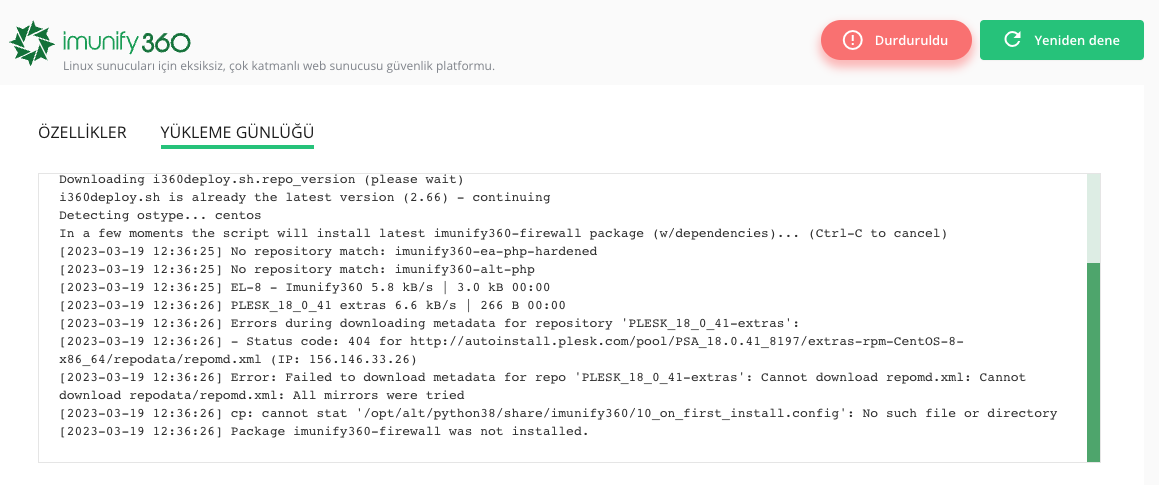Click the light scrollbar track above the thumb
Image resolution: width=1159 pixels, height=485 pixels.
pos(1093,218)
